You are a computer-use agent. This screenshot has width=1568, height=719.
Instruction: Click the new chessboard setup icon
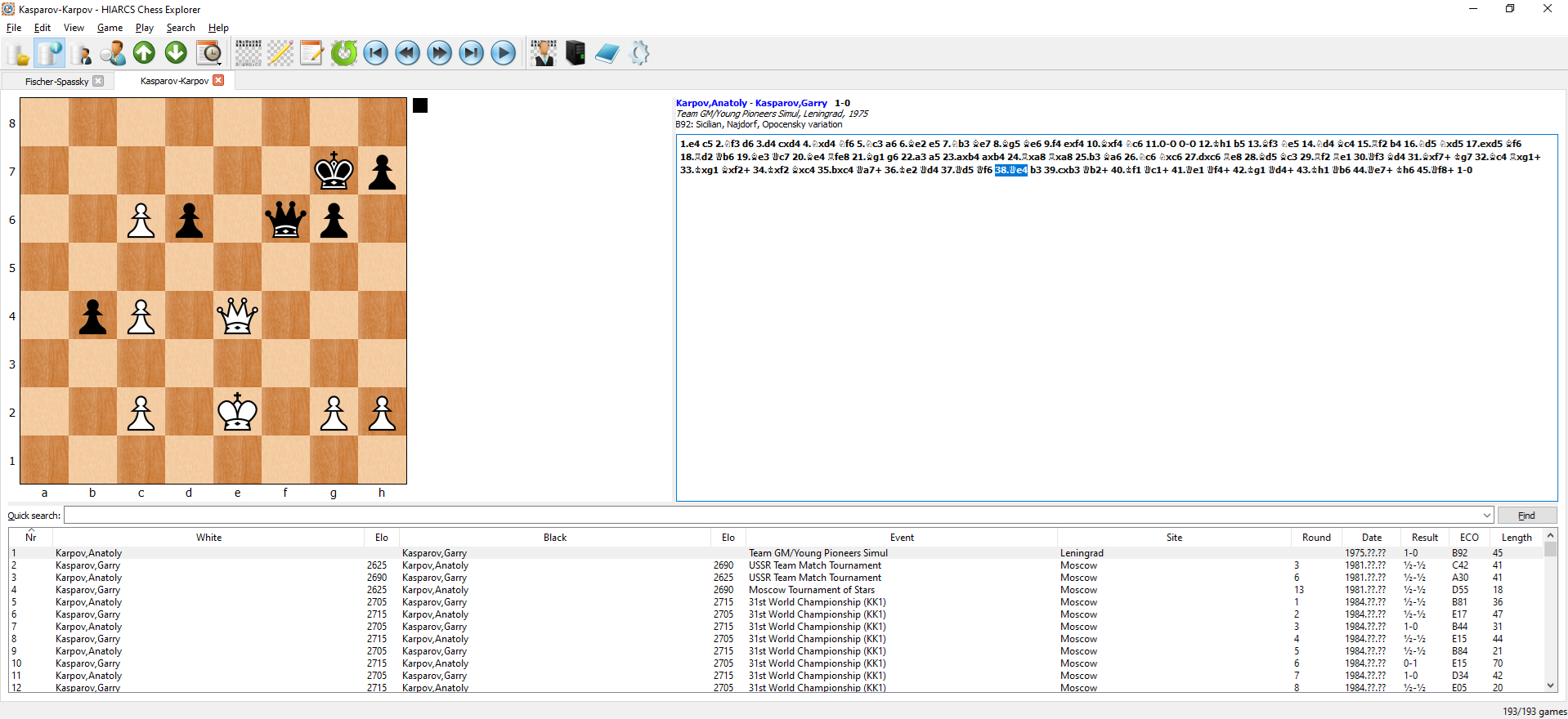coord(249,54)
